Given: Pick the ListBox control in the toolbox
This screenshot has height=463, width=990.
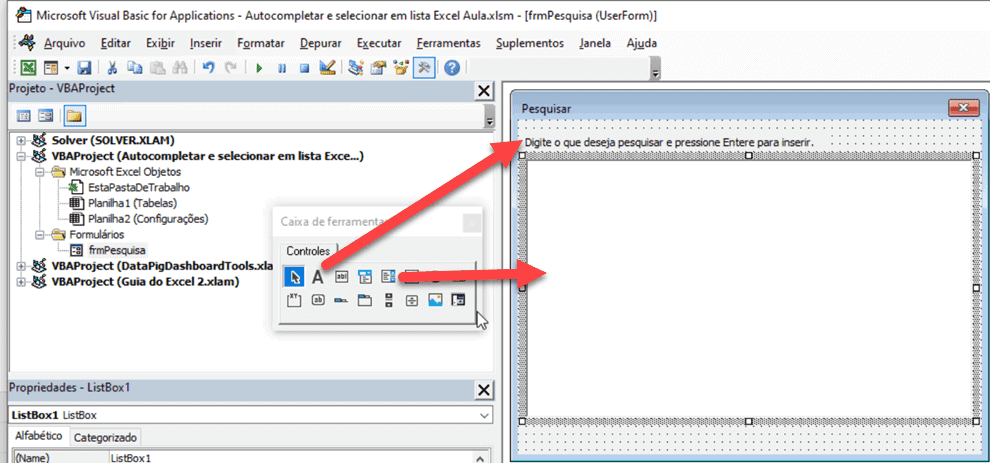Looking at the screenshot, I should [388, 277].
